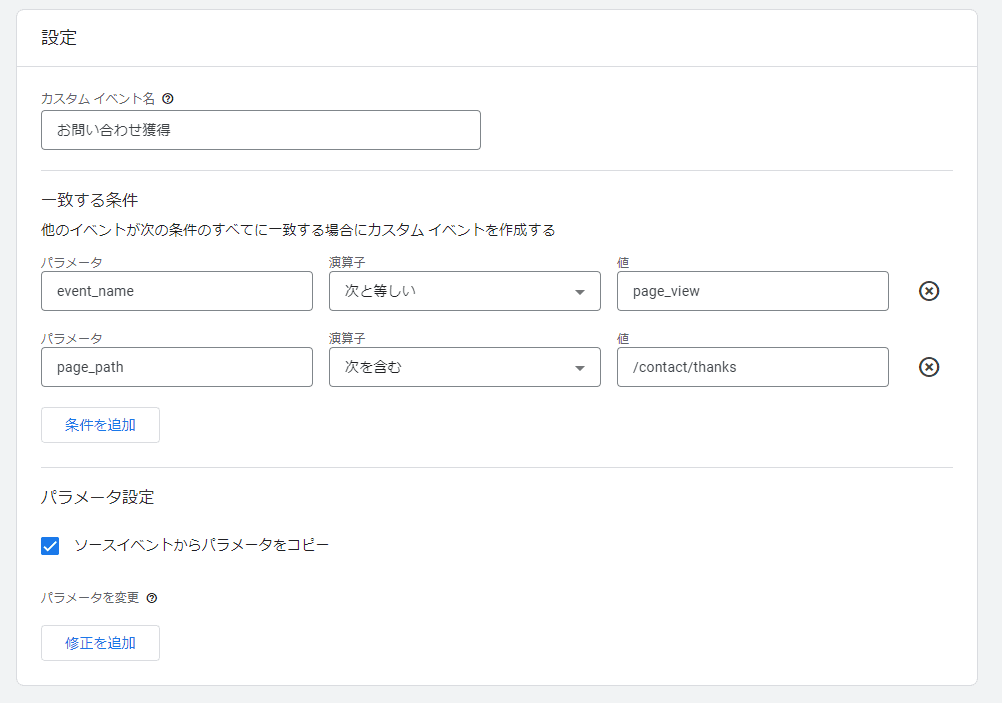
Task: Click the パラメータ設定 section heading
Action: pyautogui.click(x=98, y=497)
